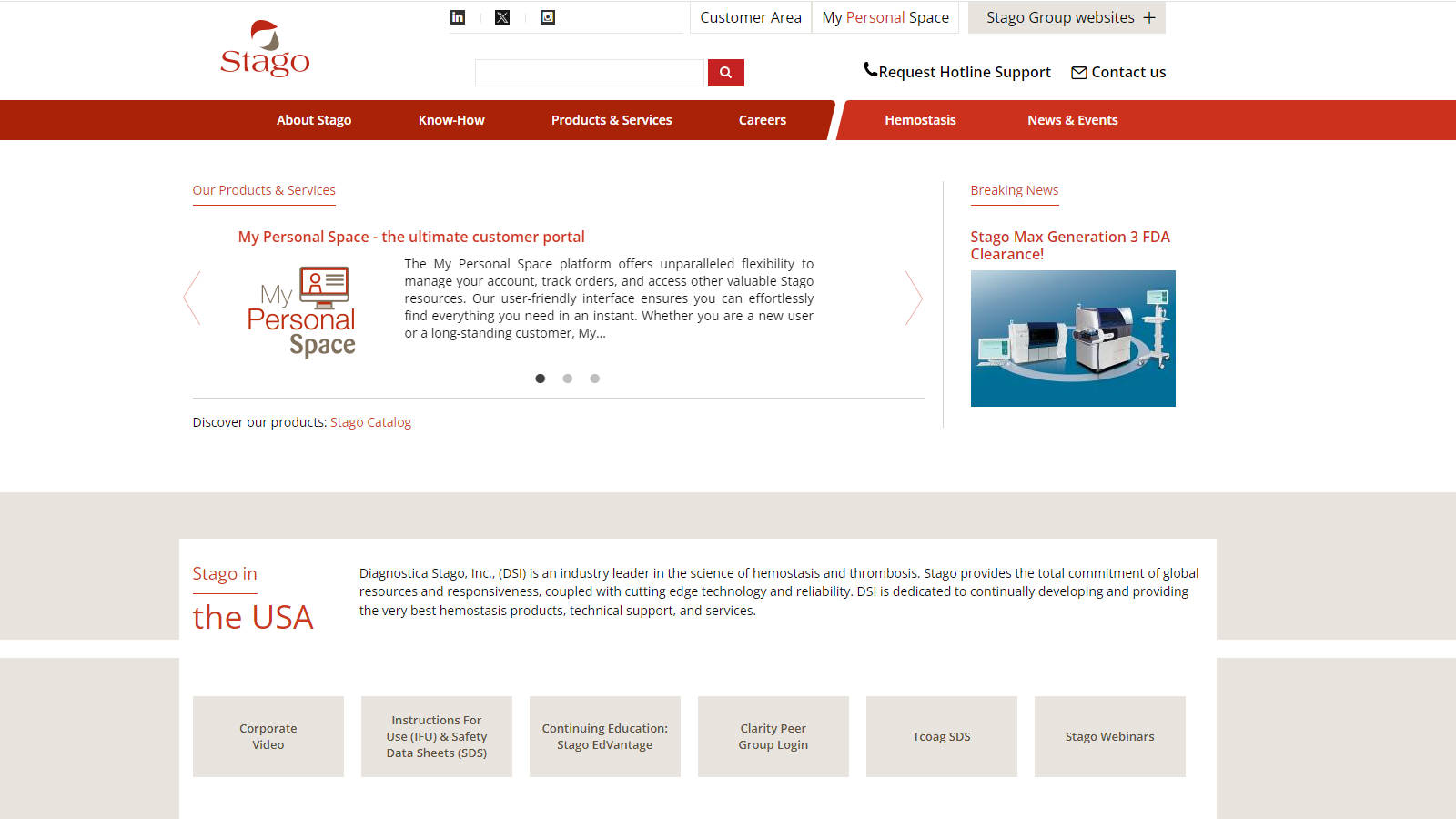The height and width of the screenshot is (819, 1456).
Task: Open the Corporate Video tile
Action: pyautogui.click(x=268, y=736)
